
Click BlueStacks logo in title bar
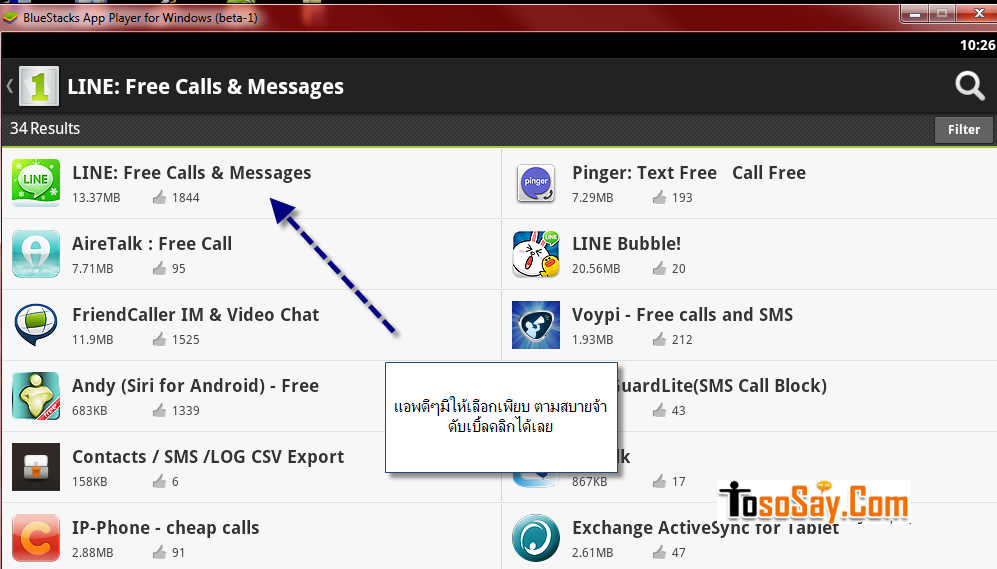pos(10,18)
